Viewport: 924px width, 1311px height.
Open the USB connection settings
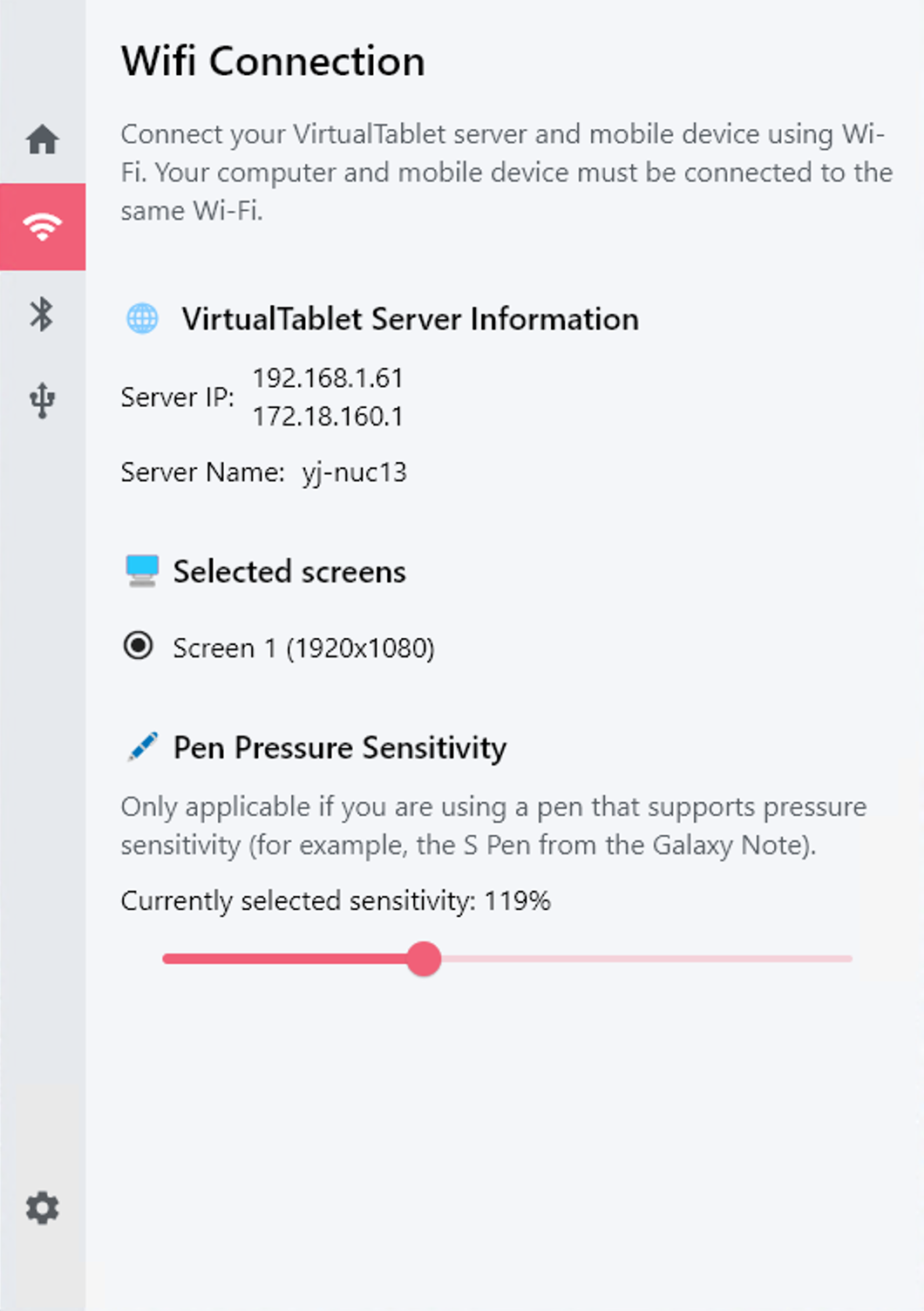tap(42, 399)
